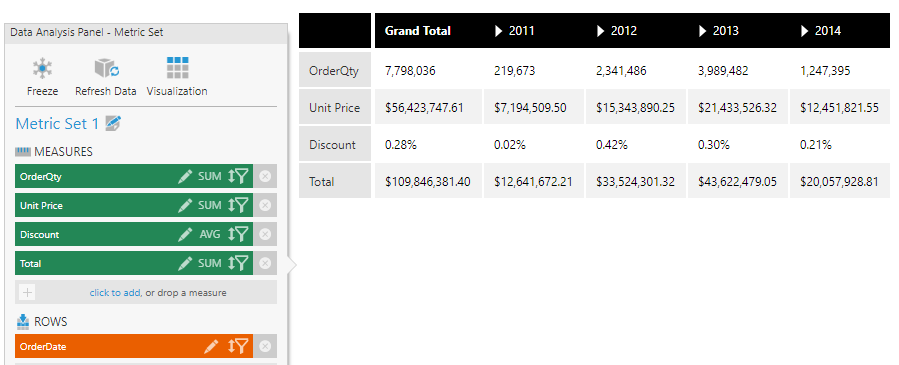Screen dimensions: 899x365
Task: Open sort/filter for Discount measure
Action: [238, 234]
